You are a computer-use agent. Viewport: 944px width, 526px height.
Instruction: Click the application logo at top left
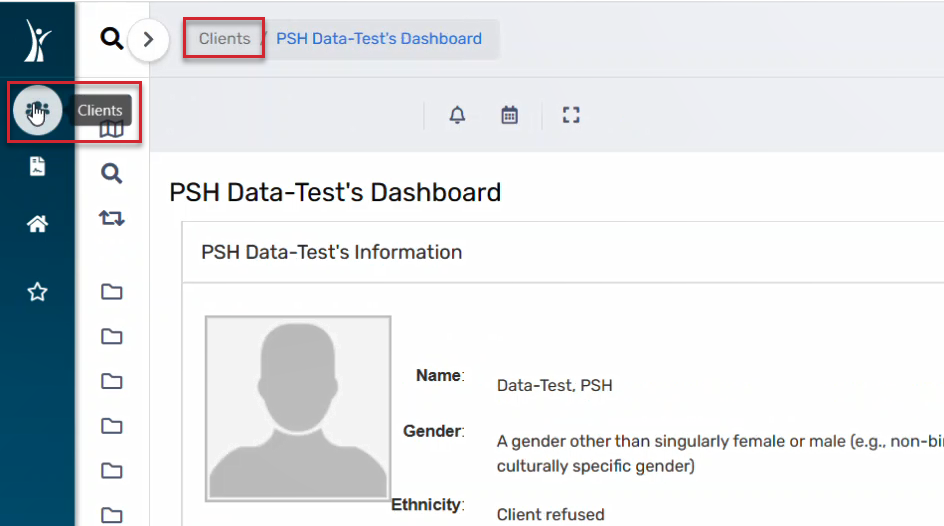click(x=37, y=40)
